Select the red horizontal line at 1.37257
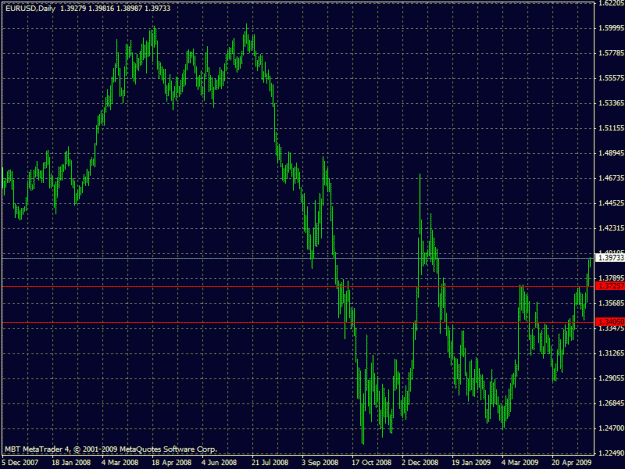The image size is (625, 469). [298, 287]
